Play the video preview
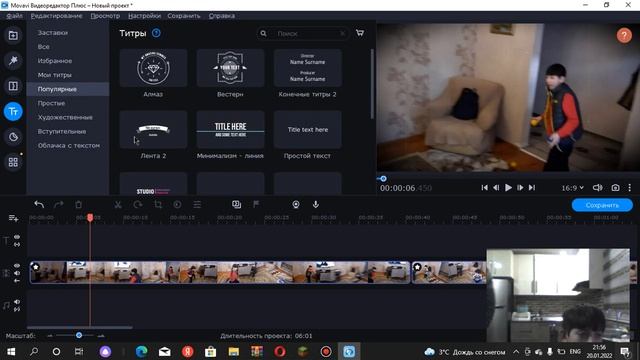640x360 pixels. pyautogui.click(x=508, y=188)
